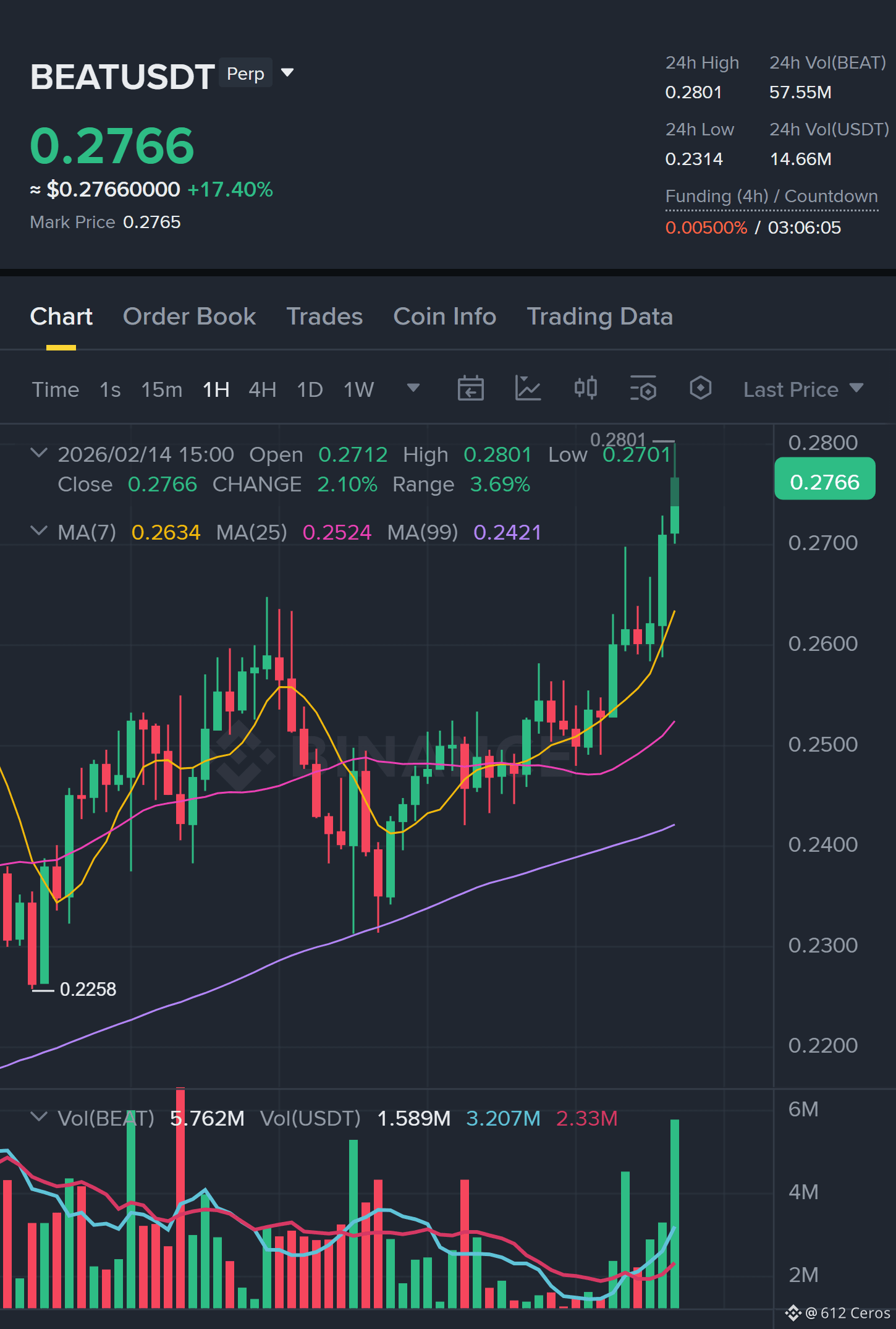Open the calendar date jump icon
The height and width of the screenshot is (1329, 896).
point(470,389)
